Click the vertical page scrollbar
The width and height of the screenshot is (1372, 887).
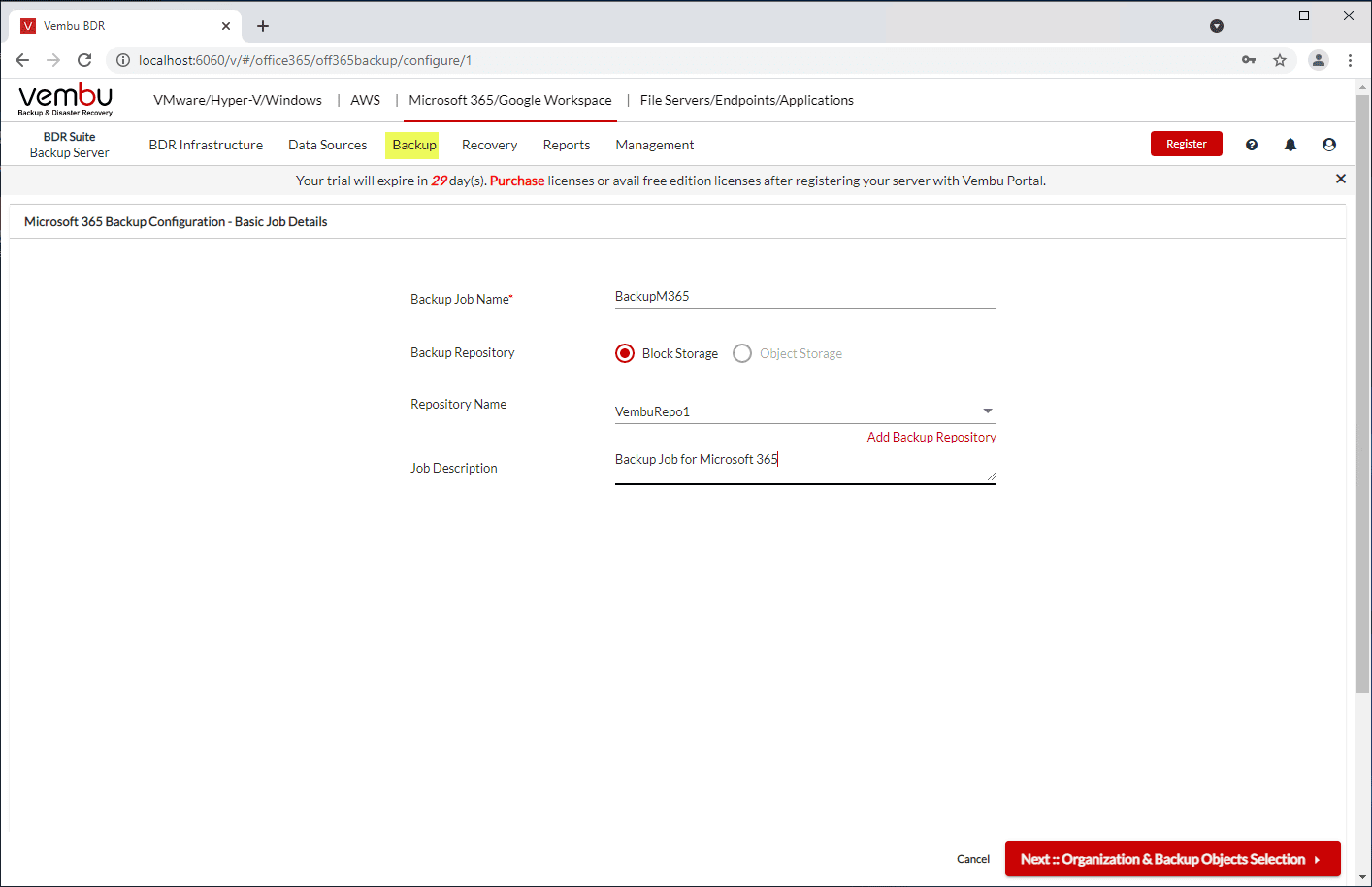1362,388
